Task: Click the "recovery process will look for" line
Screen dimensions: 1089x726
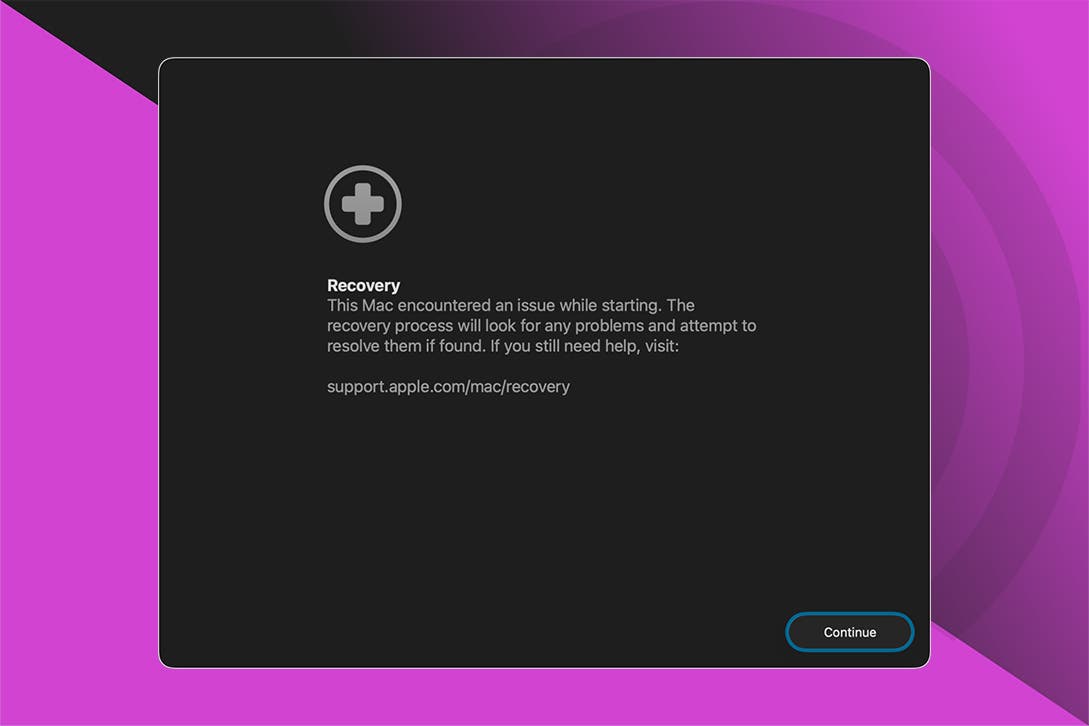Action: coord(541,326)
